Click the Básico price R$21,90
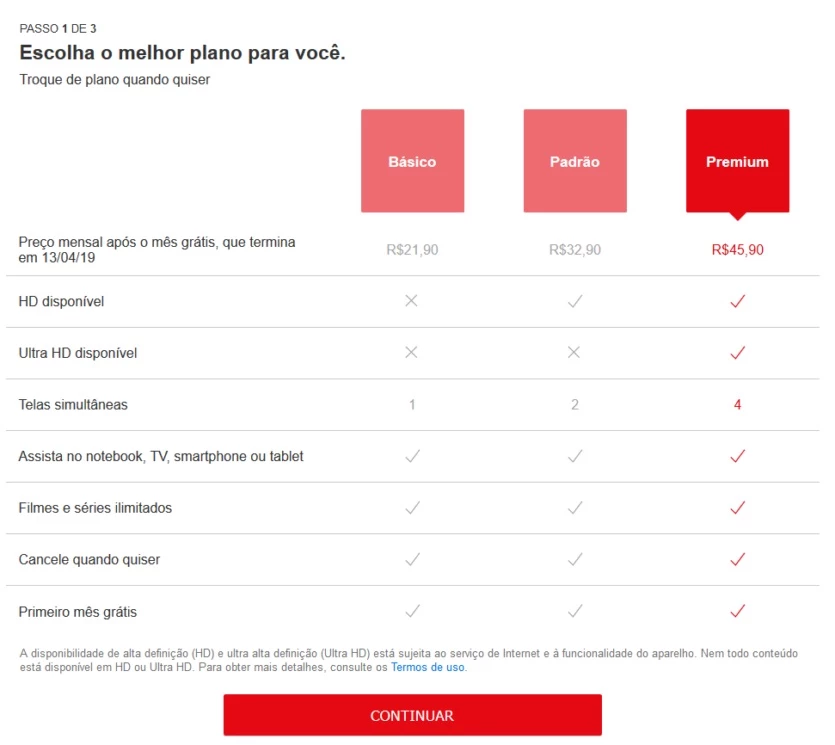835x745 pixels. 412,250
